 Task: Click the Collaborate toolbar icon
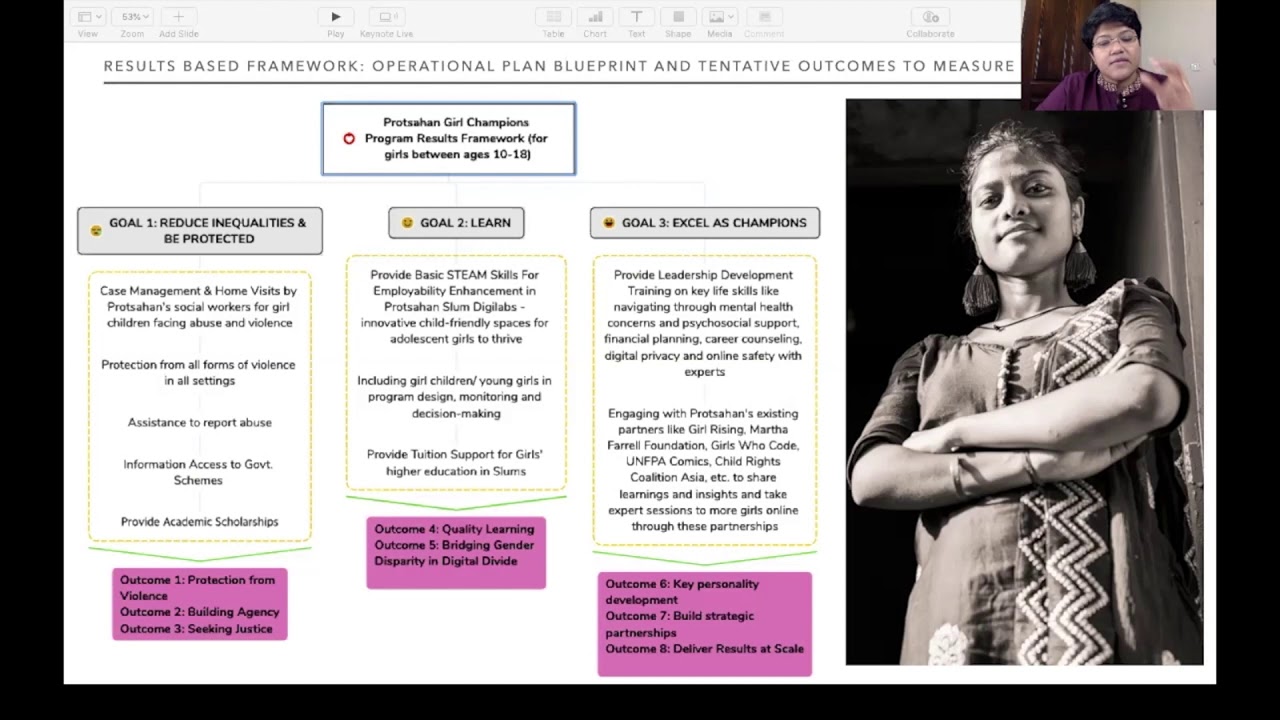tap(931, 17)
